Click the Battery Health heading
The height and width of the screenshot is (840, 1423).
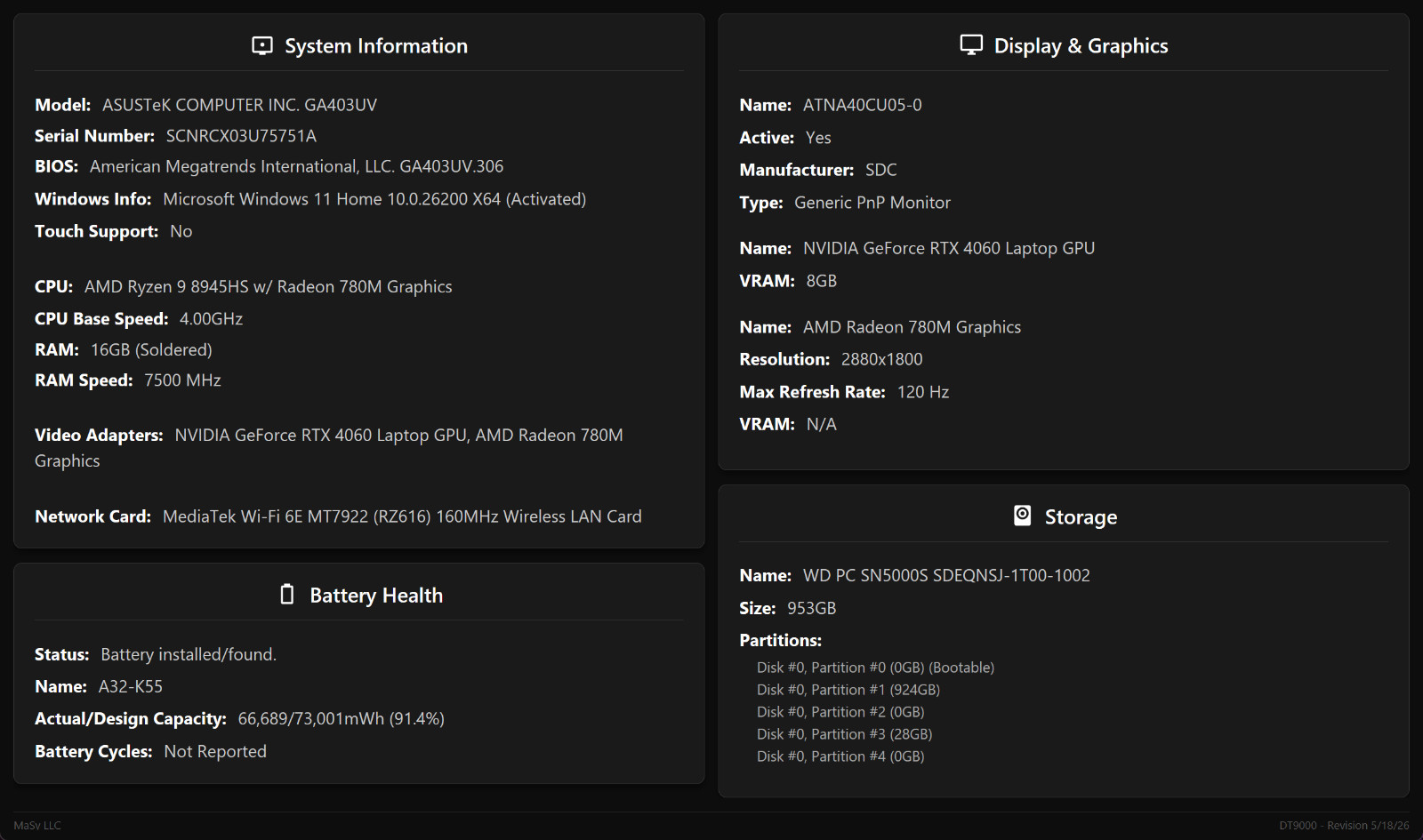[376, 596]
